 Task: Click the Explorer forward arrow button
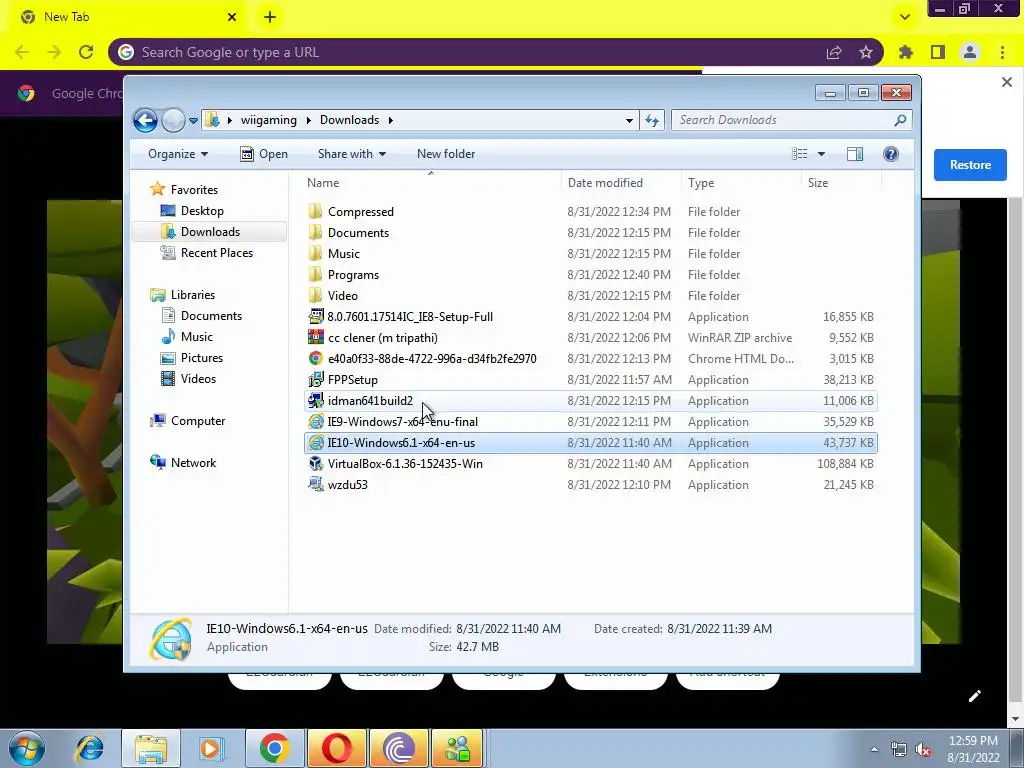[x=173, y=120]
